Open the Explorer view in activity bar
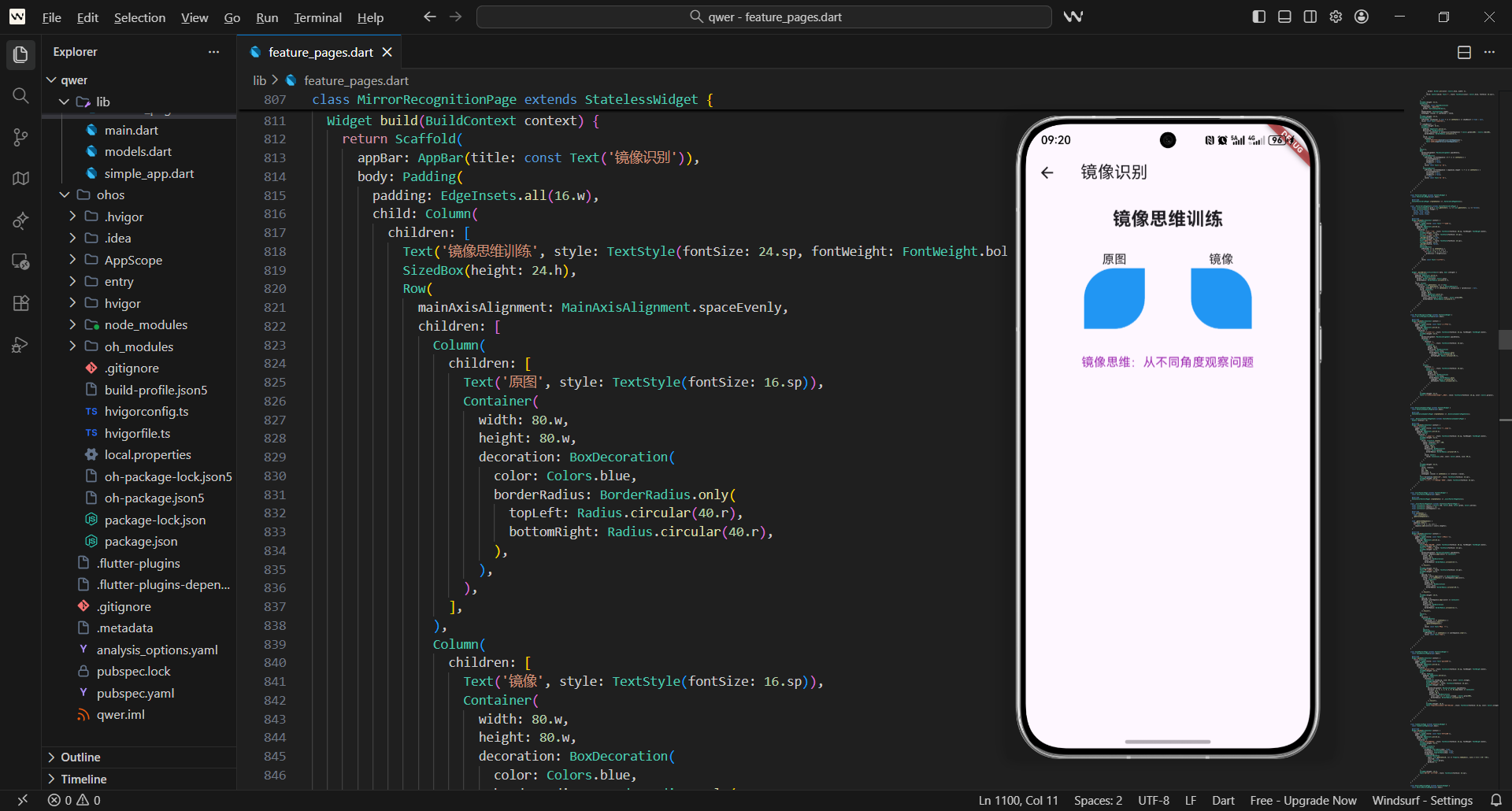The height and width of the screenshot is (811, 1512). point(20,54)
